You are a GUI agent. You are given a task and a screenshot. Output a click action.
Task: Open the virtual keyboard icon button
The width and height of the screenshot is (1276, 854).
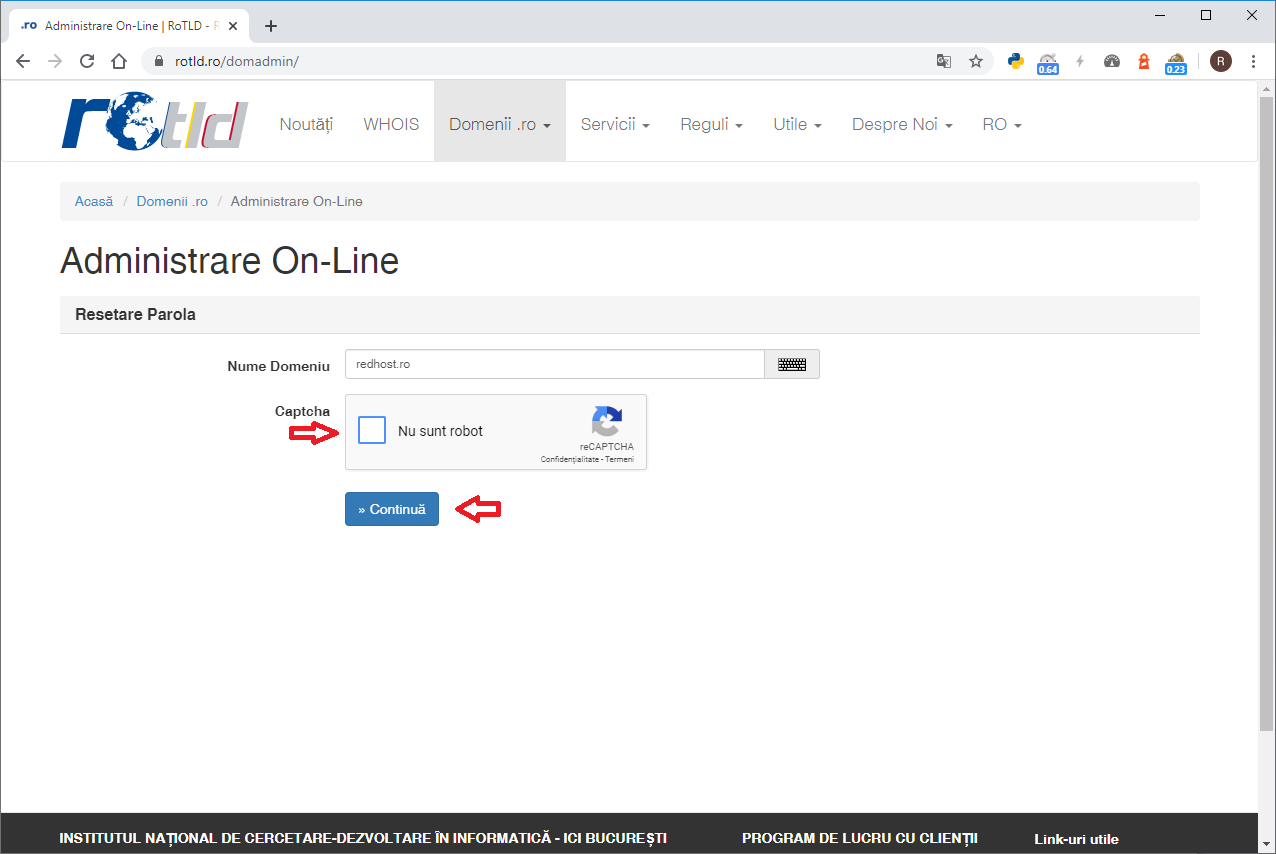[x=792, y=365]
